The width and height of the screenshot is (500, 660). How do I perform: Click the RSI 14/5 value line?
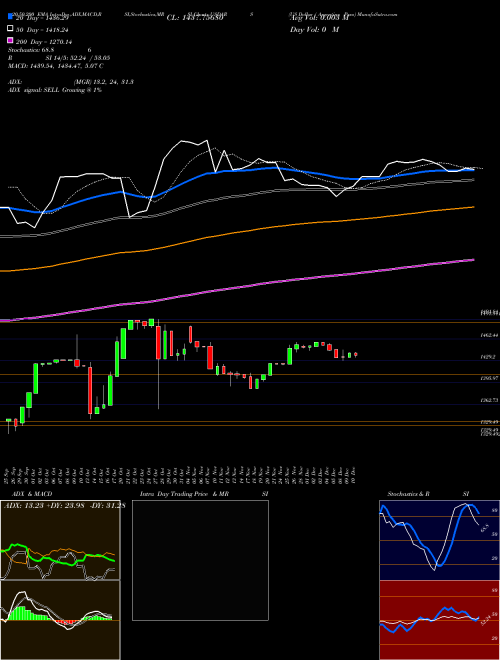[59, 58]
